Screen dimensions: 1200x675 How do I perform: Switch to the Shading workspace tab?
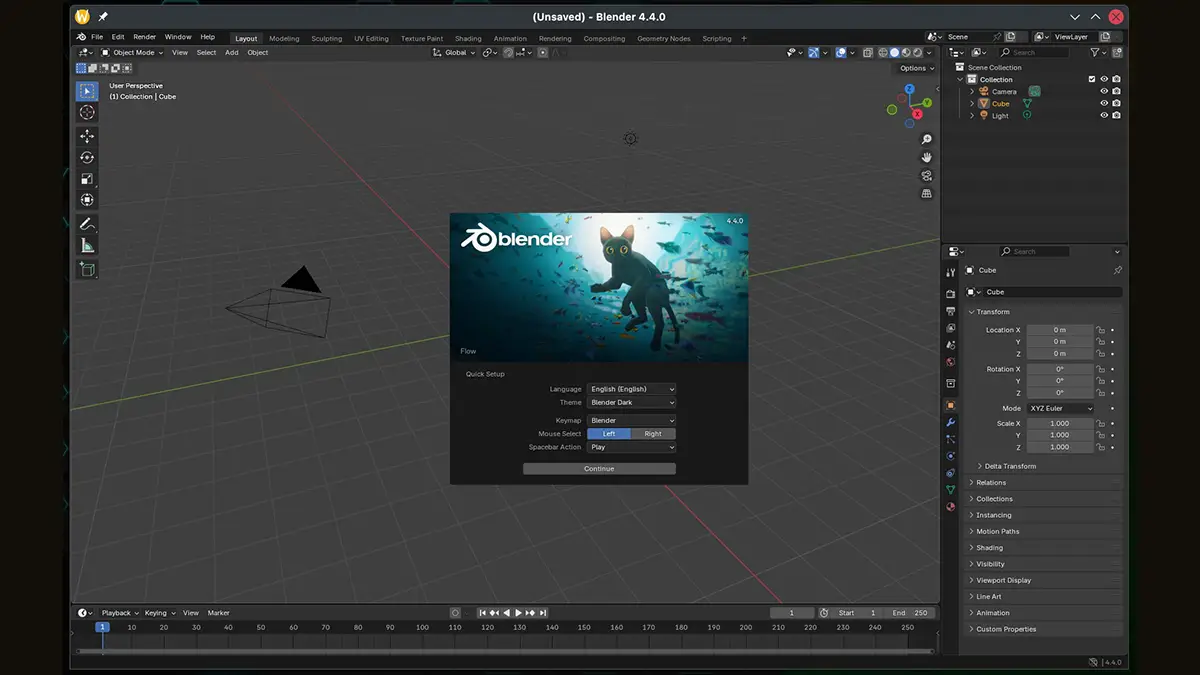tap(468, 39)
